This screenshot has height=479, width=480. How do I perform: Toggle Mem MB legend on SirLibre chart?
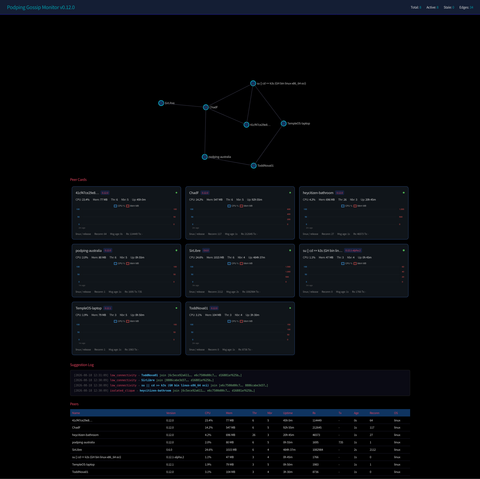coord(246,263)
